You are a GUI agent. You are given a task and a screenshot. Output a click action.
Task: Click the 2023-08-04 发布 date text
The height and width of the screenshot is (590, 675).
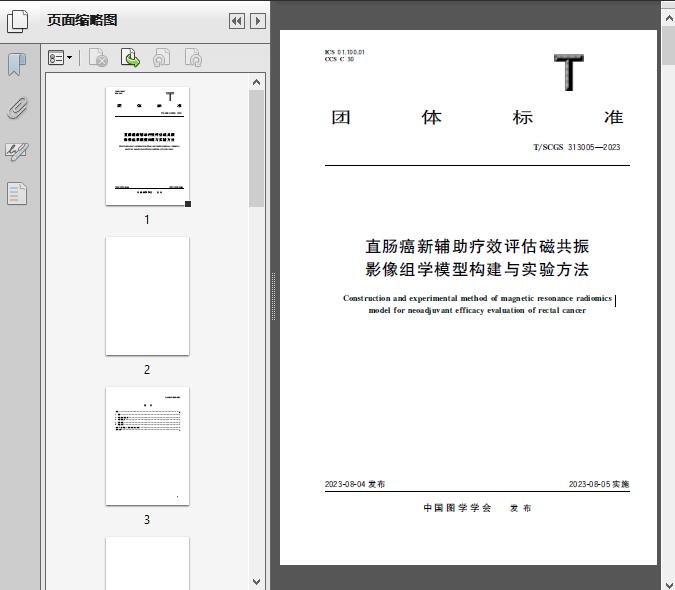pyautogui.click(x=355, y=484)
